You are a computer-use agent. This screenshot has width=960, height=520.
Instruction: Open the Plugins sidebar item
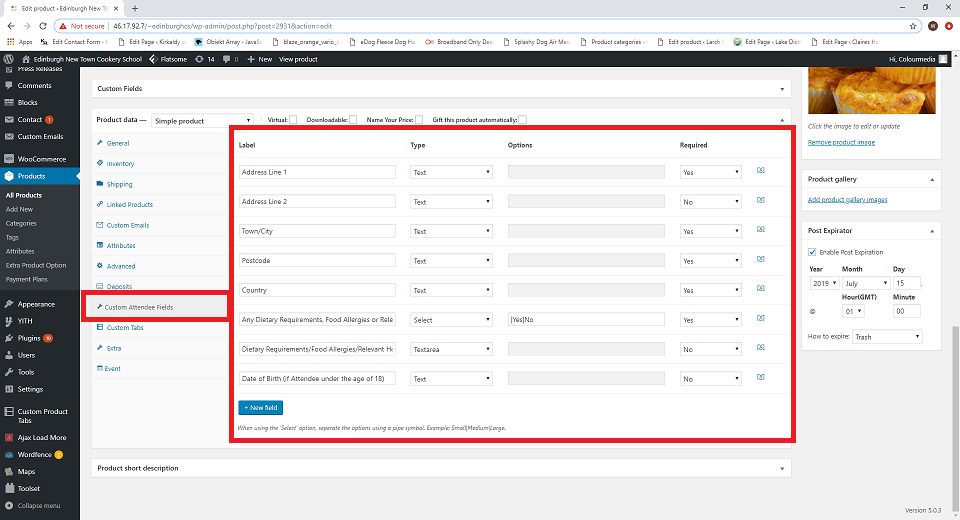[x=28, y=338]
